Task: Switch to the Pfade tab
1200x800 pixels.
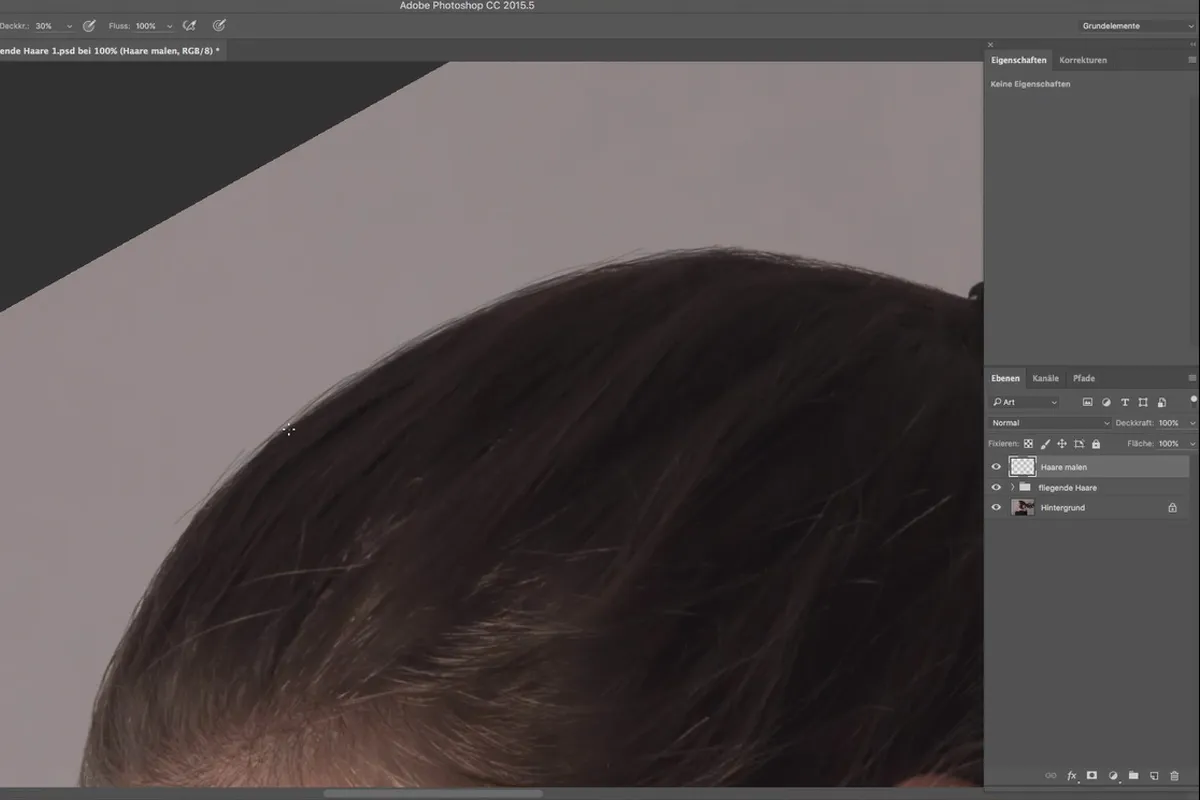Action: 1083,378
